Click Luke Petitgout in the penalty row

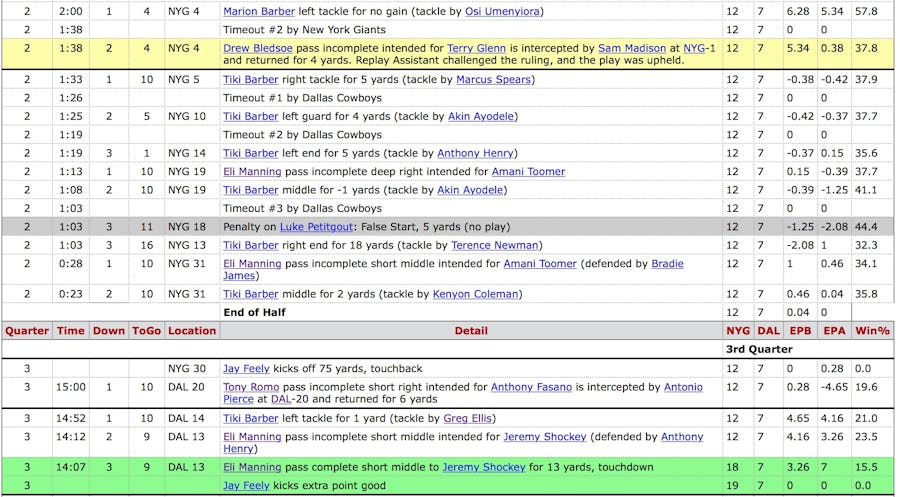click(x=315, y=227)
